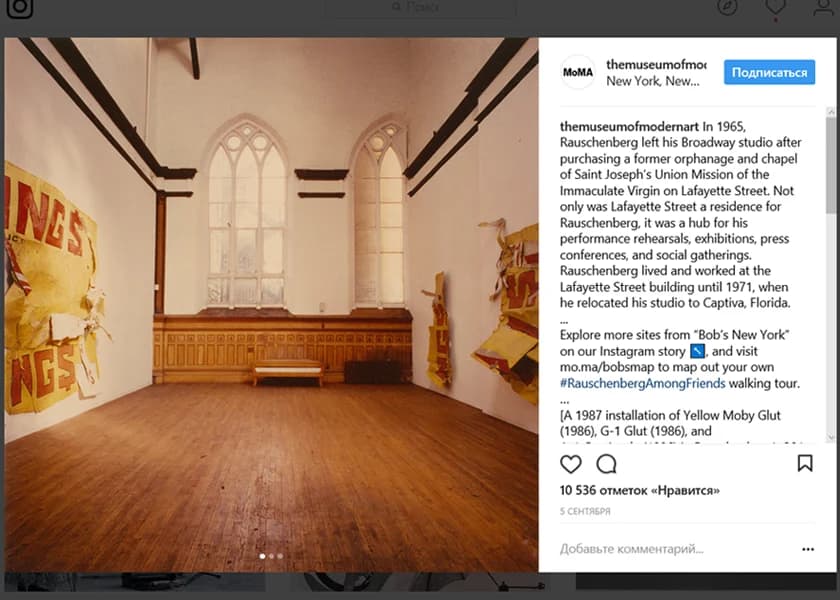Viewport: 840px width, 600px height.
Task: Click the "mo.ma/bobsmap" caption text
Action: click(609, 368)
